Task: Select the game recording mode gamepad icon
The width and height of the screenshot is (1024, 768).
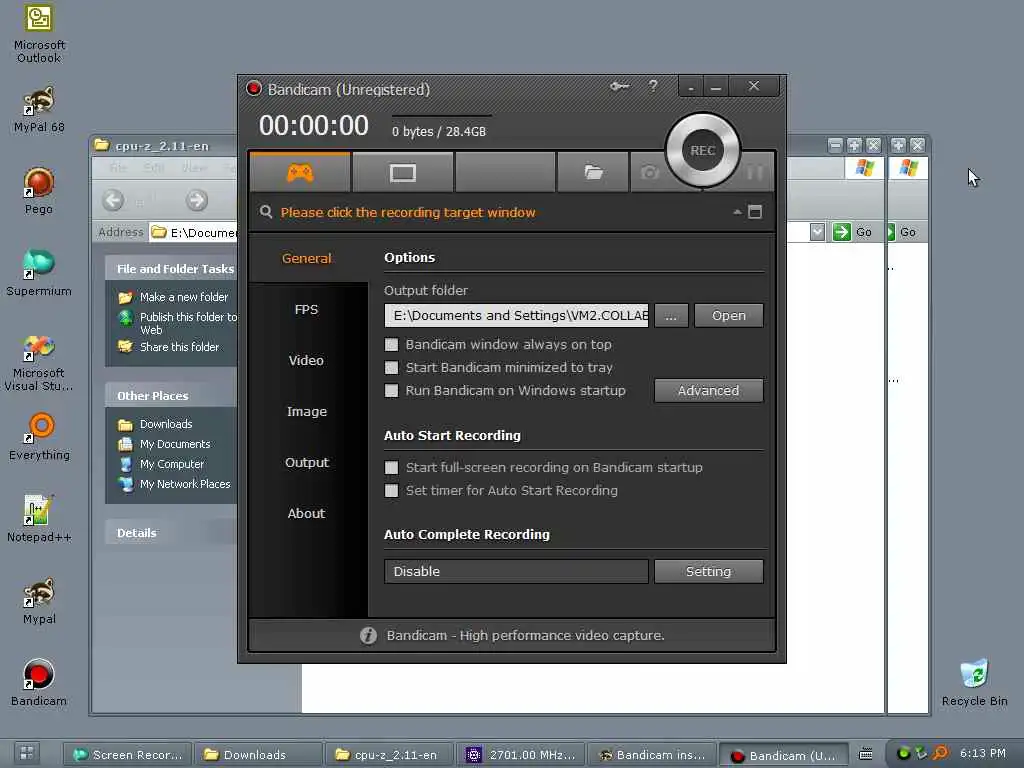Action: 300,173
